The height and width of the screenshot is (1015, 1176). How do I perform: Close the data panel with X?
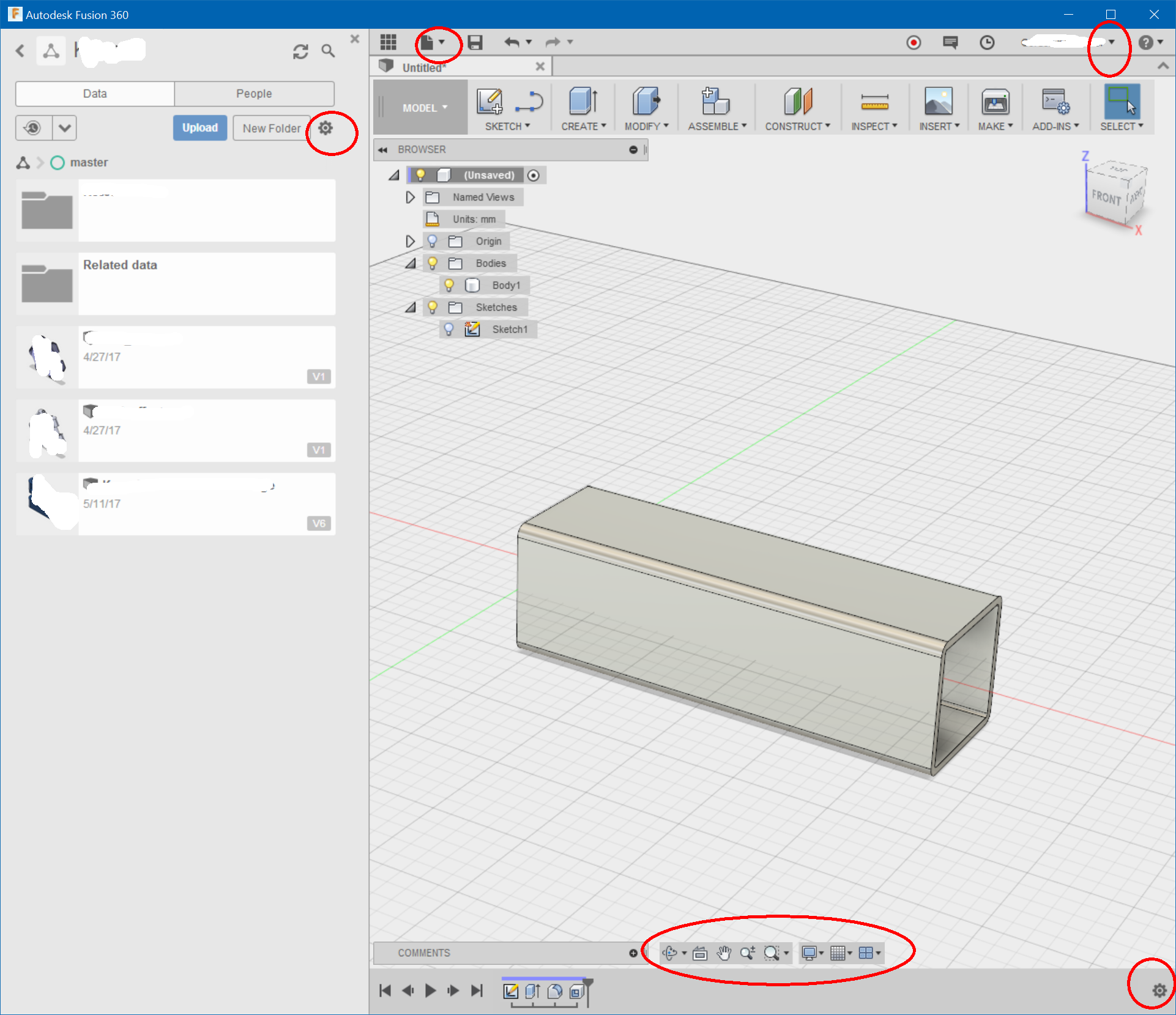click(x=355, y=39)
